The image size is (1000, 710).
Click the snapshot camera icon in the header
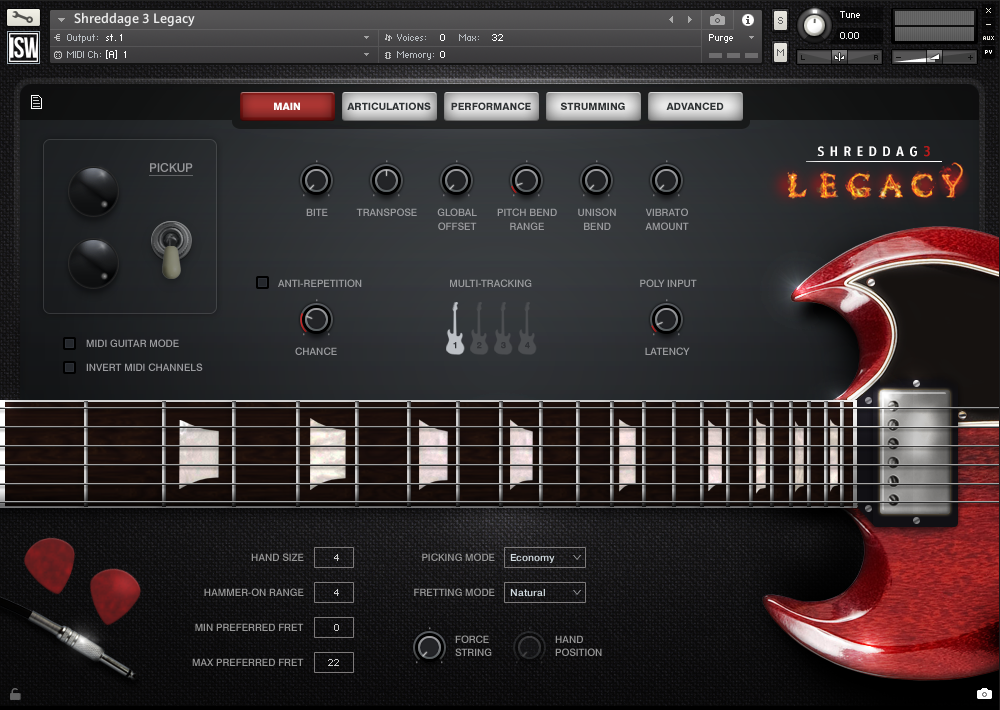(716, 20)
